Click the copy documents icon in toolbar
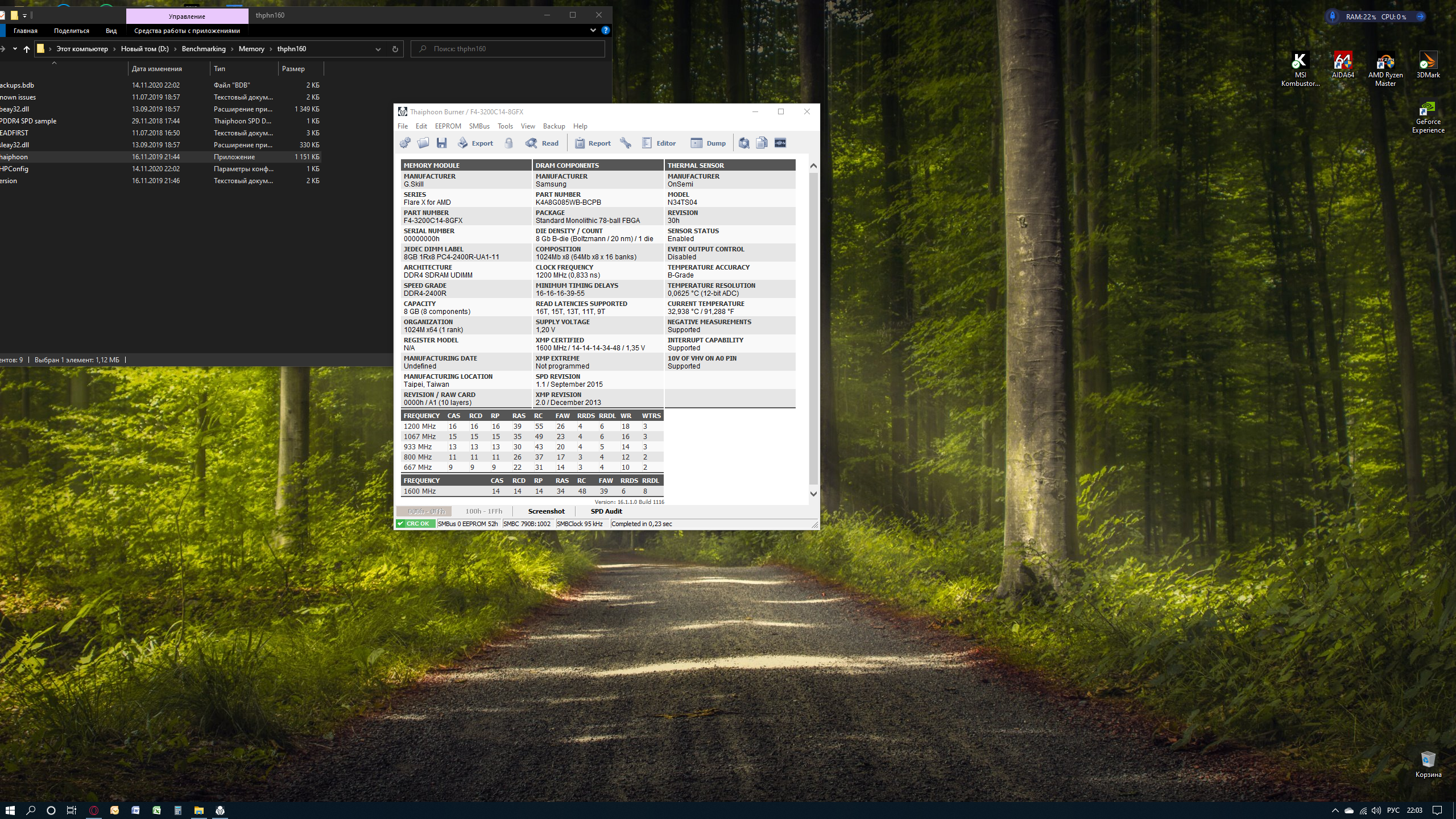The height and width of the screenshot is (819, 1456). coord(762,143)
